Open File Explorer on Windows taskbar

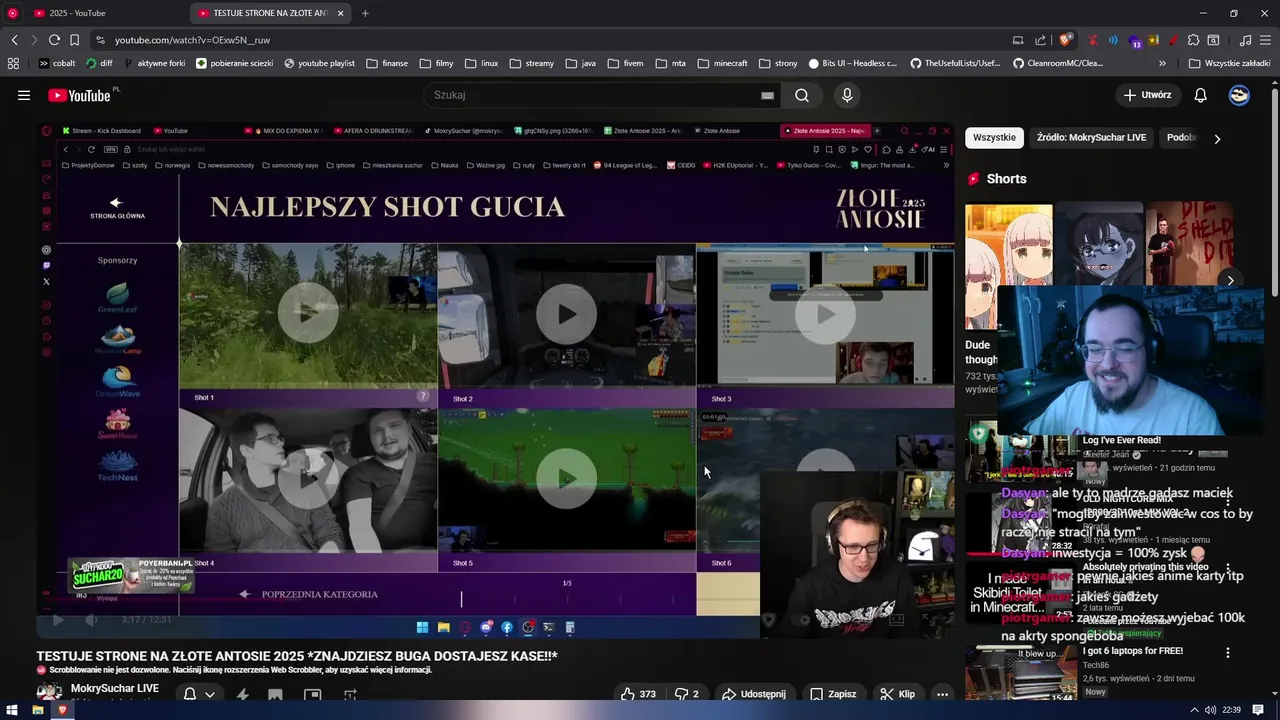(x=37, y=710)
